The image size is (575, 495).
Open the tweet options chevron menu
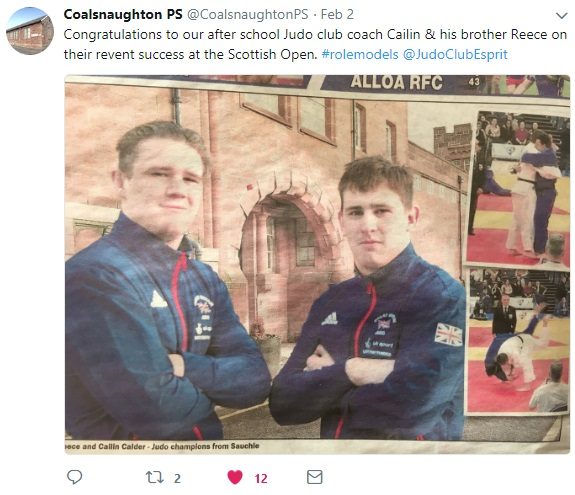(561, 16)
